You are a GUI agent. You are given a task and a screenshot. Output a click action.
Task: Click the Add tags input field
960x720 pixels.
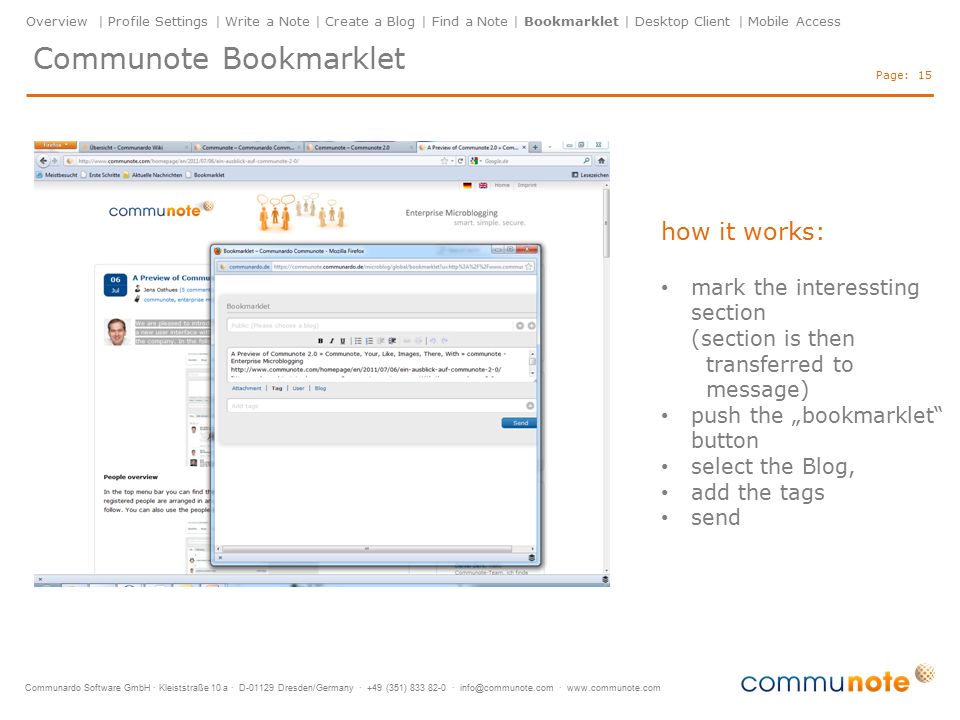(x=376, y=406)
